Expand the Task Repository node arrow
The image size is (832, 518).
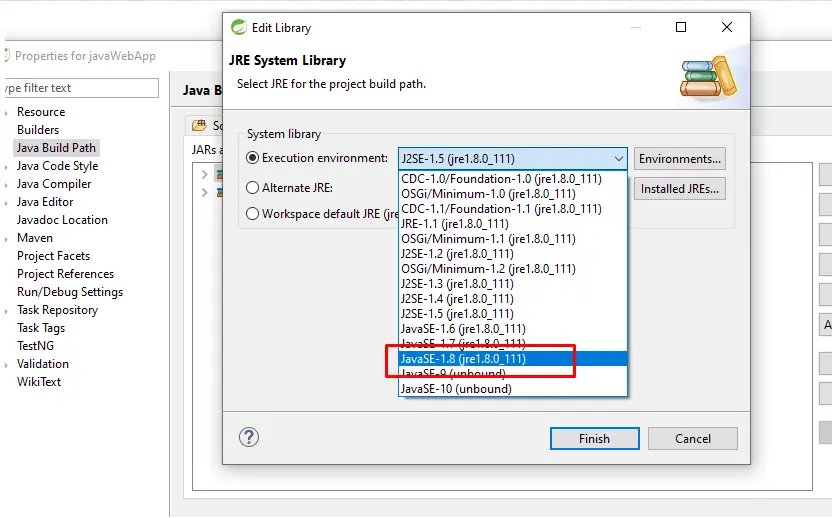point(6,311)
